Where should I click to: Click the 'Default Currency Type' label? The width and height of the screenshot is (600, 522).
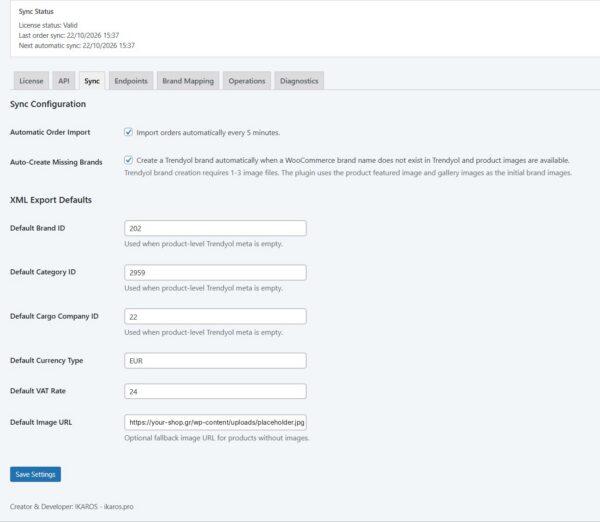click(x=47, y=361)
